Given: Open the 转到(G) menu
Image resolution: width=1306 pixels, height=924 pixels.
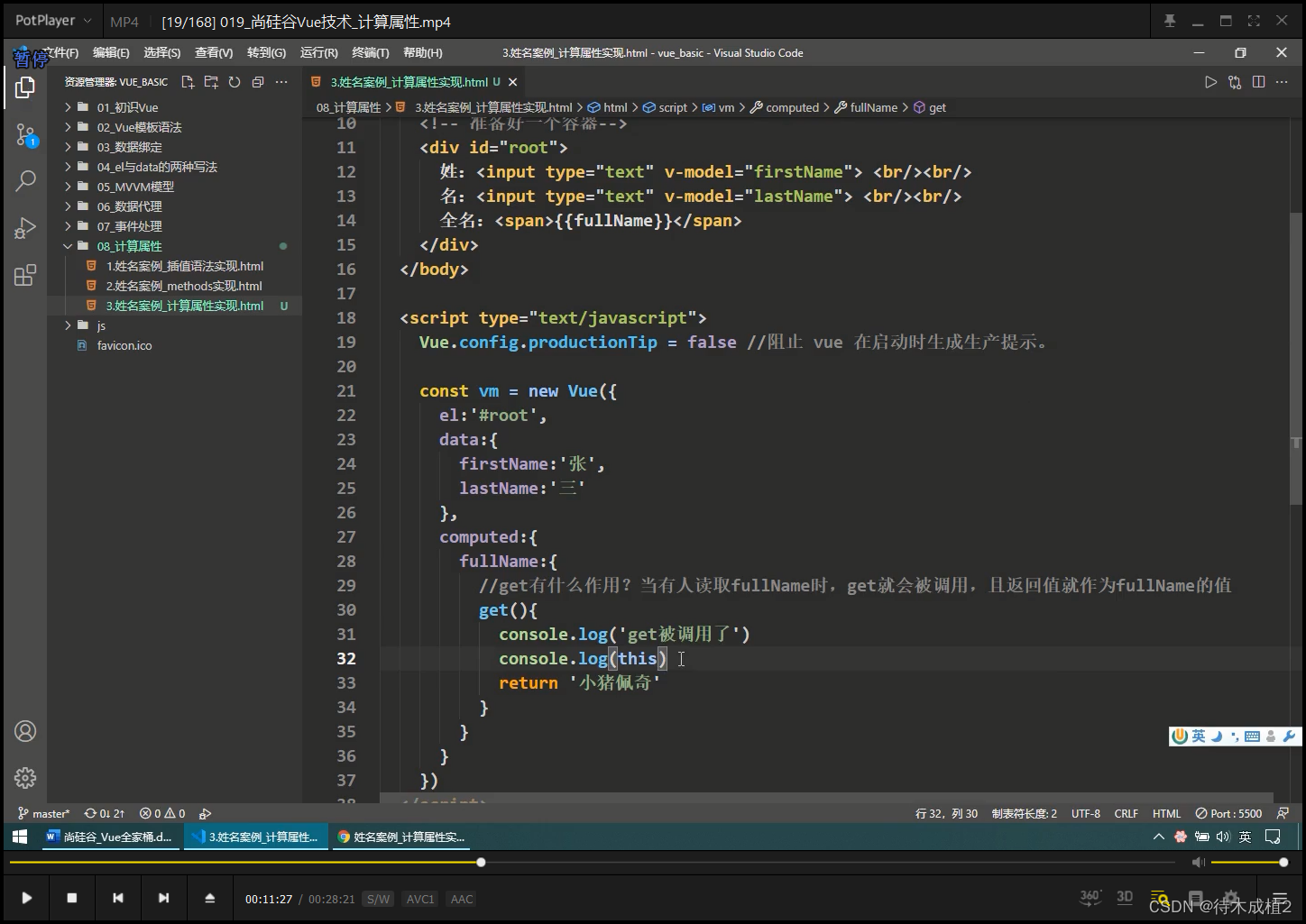Looking at the screenshot, I should coord(266,53).
